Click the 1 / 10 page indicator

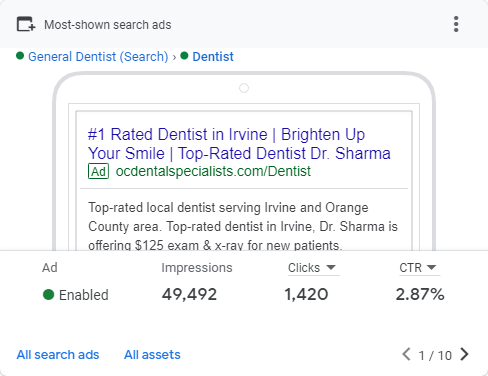435,355
